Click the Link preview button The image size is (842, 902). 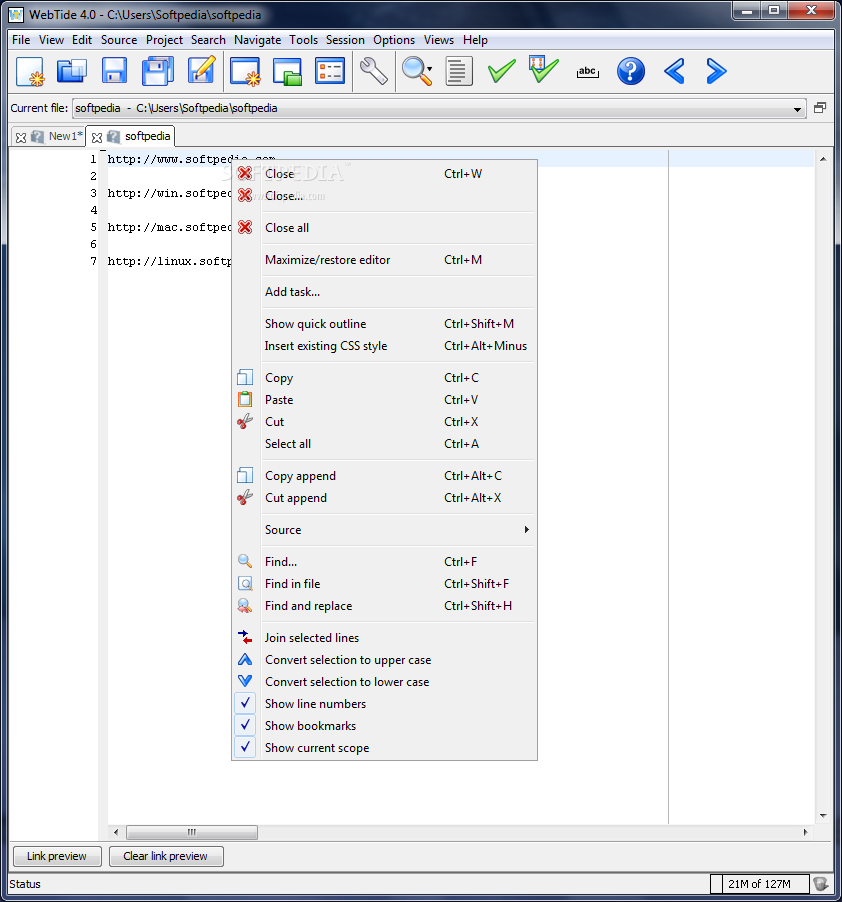57,856
